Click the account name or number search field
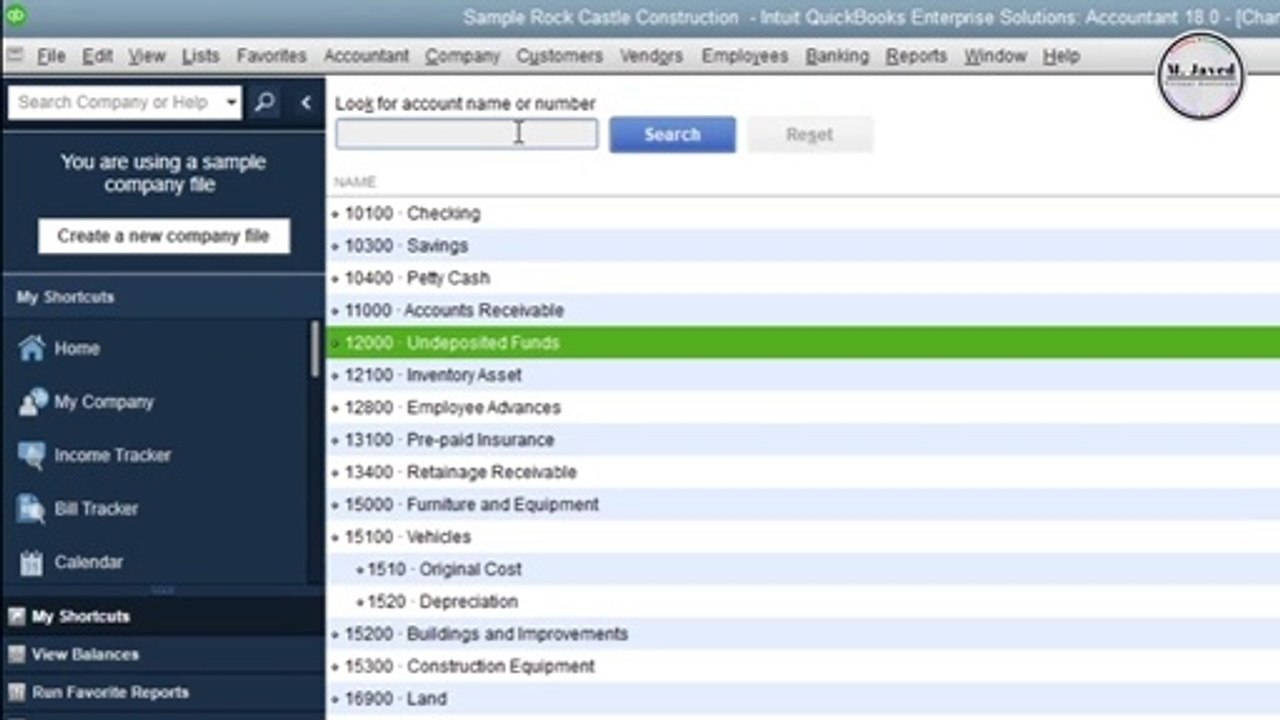 (x=466, y=134)
